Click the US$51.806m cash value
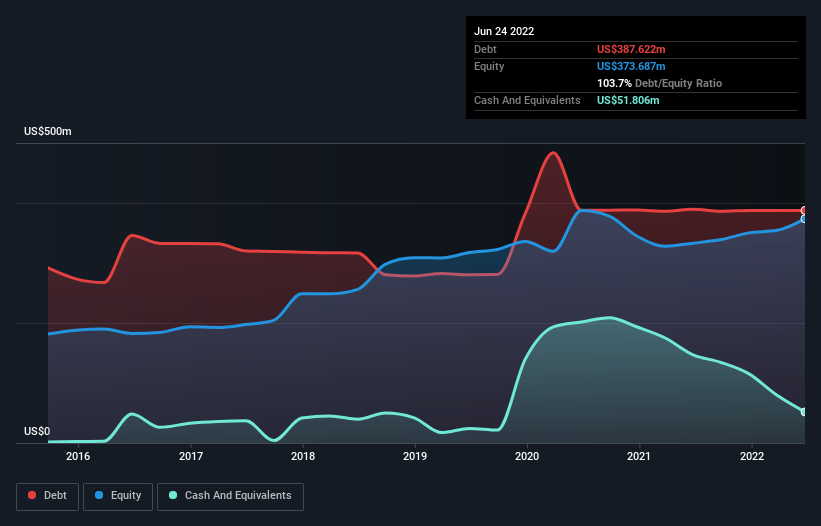Viewport: 821px width, 526px height. point(628,100)
